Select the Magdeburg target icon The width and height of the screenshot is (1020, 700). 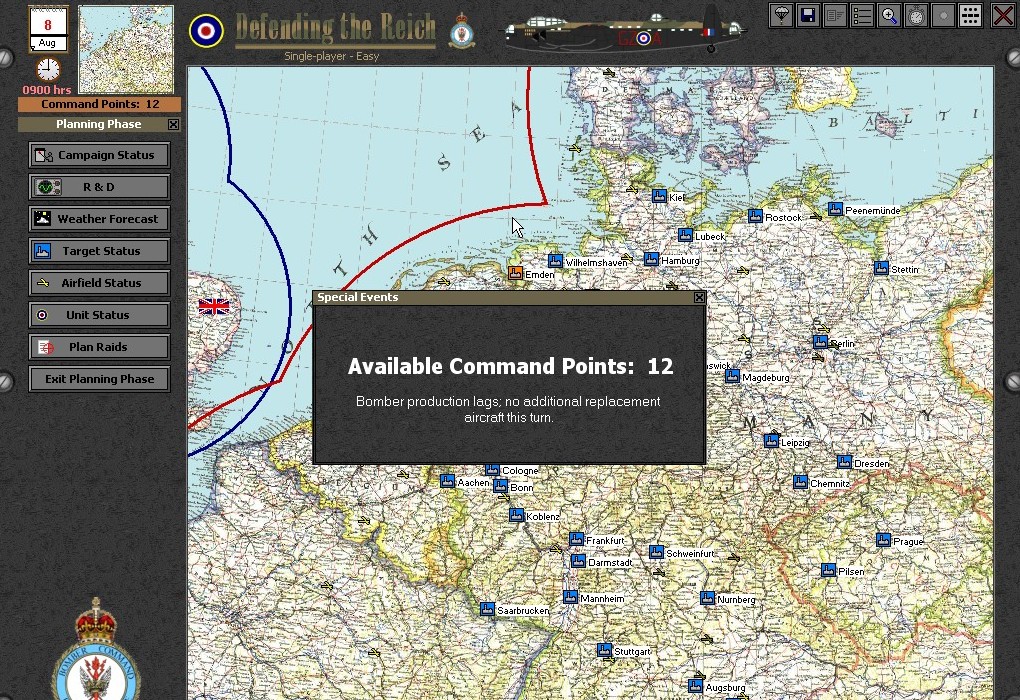(732, 376)
